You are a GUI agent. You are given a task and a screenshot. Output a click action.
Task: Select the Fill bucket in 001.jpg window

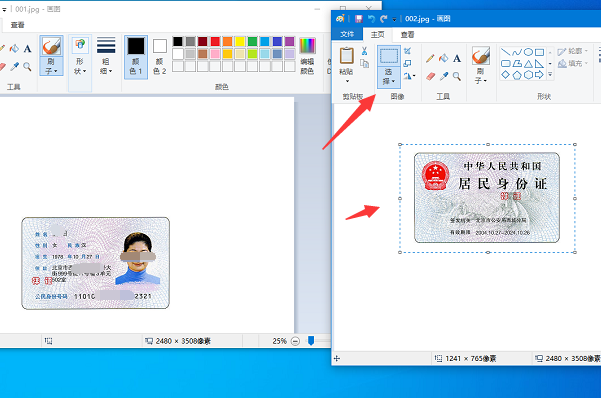tap(14, 49)
